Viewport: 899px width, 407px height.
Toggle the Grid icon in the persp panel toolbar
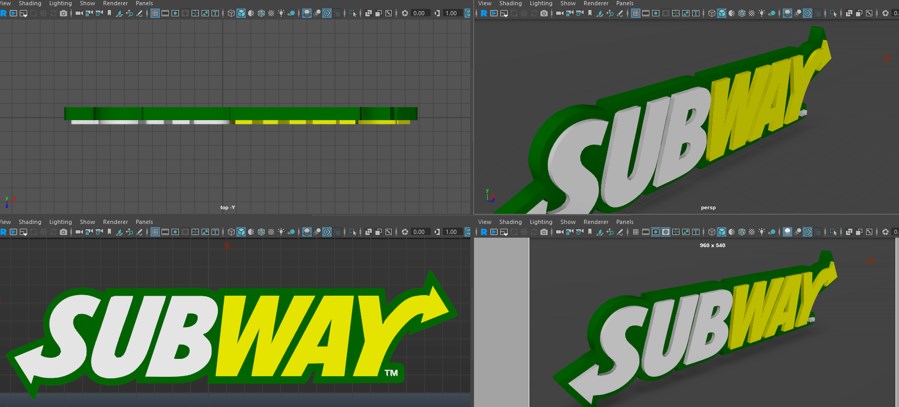636,13
